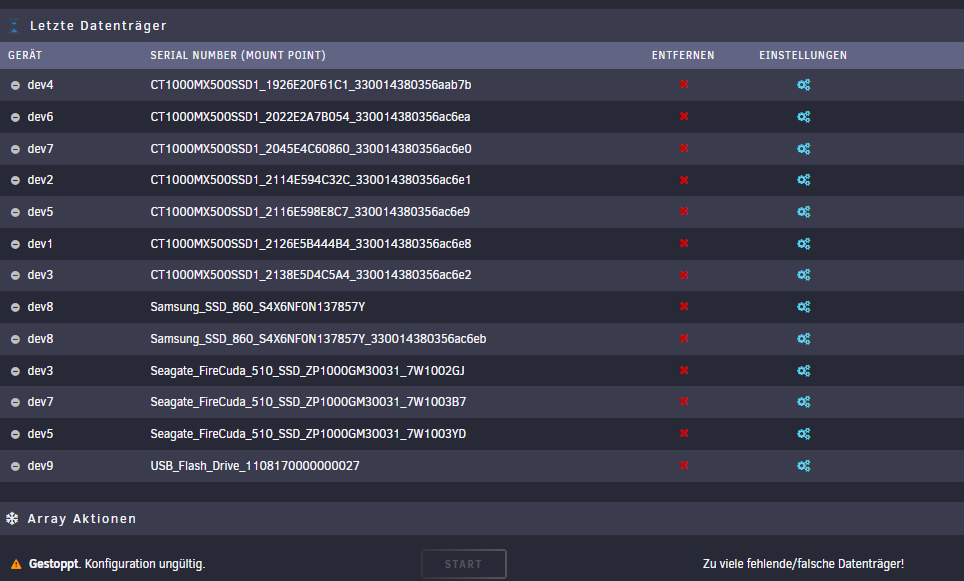Click the minus status icon beside dev9
This screenshot has width=964, height=581.
click(x=15, y=467)
